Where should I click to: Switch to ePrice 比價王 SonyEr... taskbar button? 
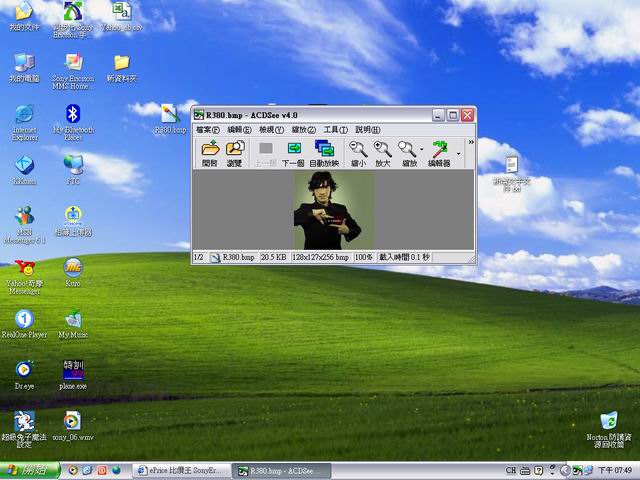click(x=182, y=471)
